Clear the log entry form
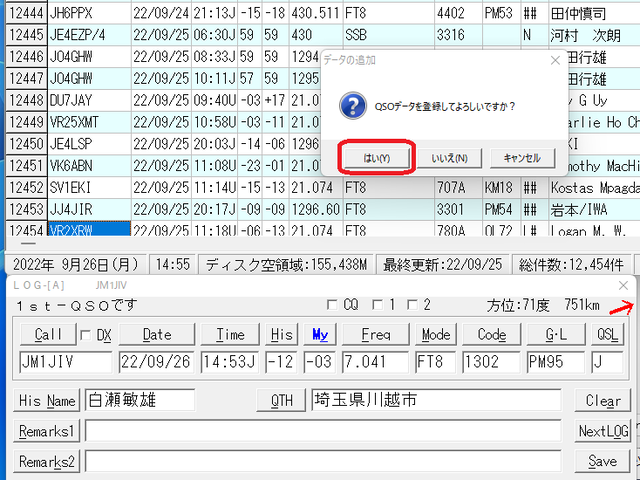This screenshot has width=640, height=480. 603,400
